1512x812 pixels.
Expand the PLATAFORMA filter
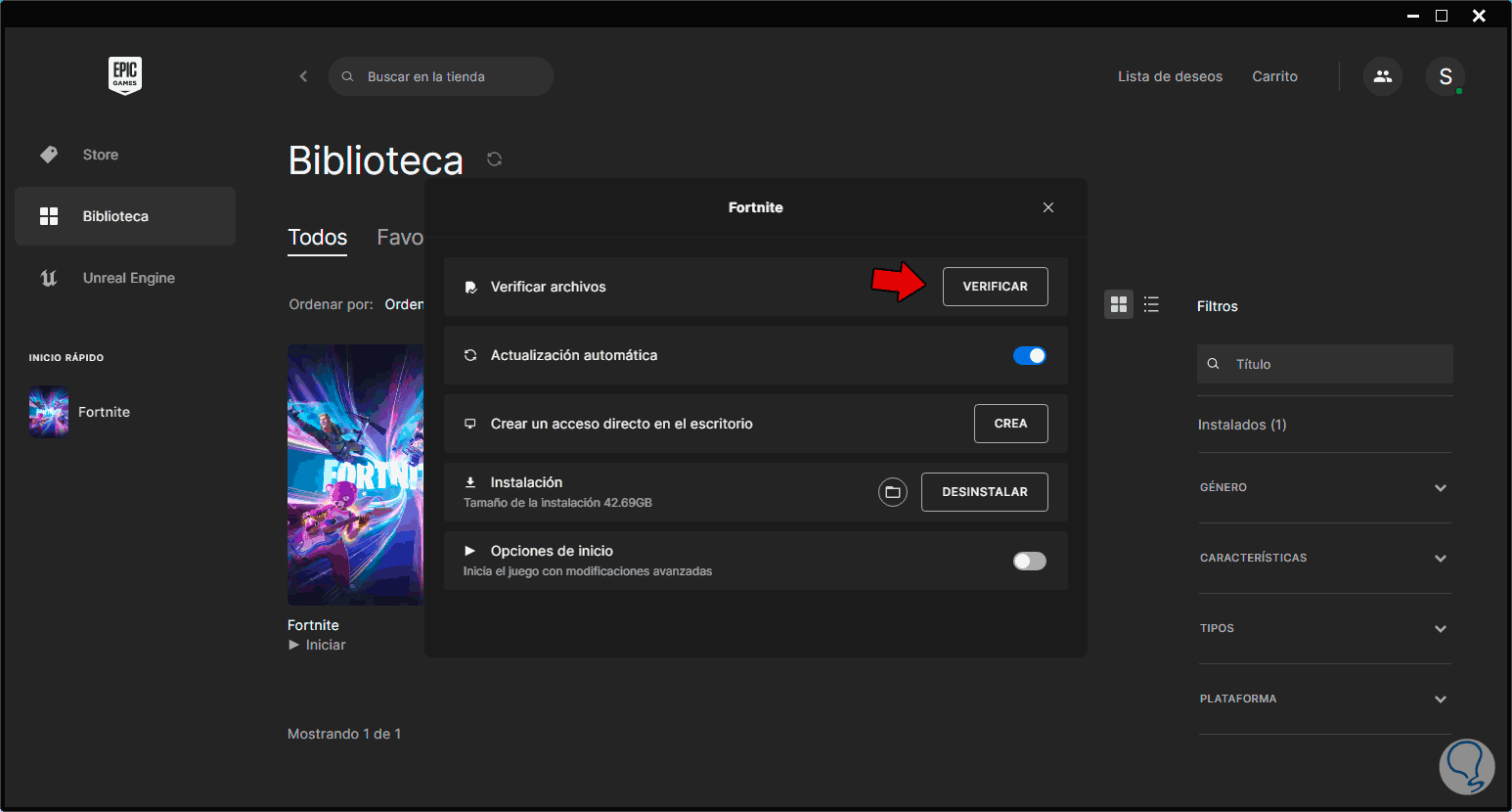click(x=1325, y=699)
